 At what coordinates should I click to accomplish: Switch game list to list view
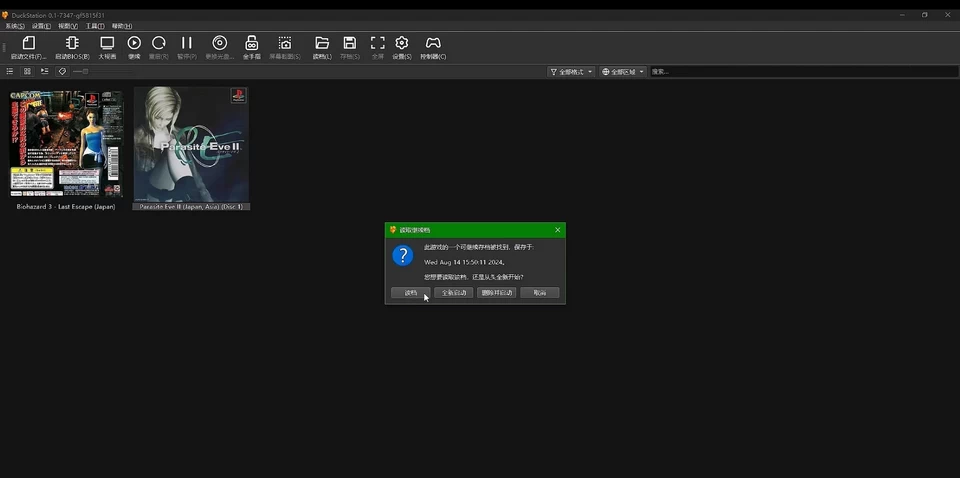pos(10,72)
